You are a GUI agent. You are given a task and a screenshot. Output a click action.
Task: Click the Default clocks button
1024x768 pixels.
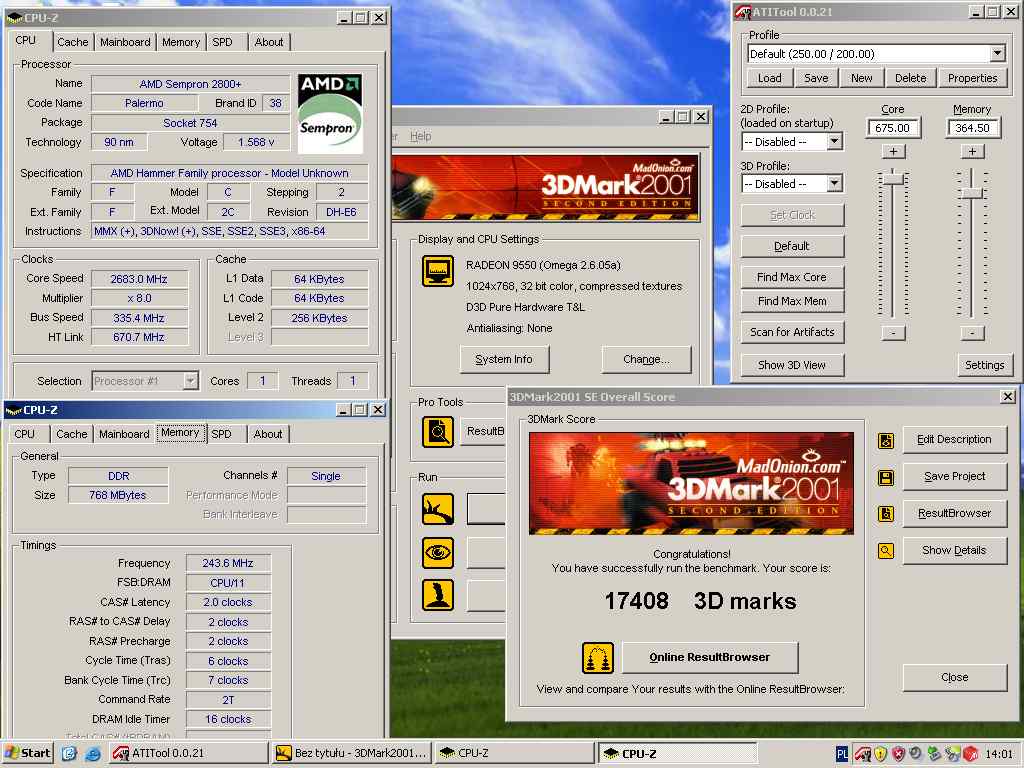[x=792, y=246]
